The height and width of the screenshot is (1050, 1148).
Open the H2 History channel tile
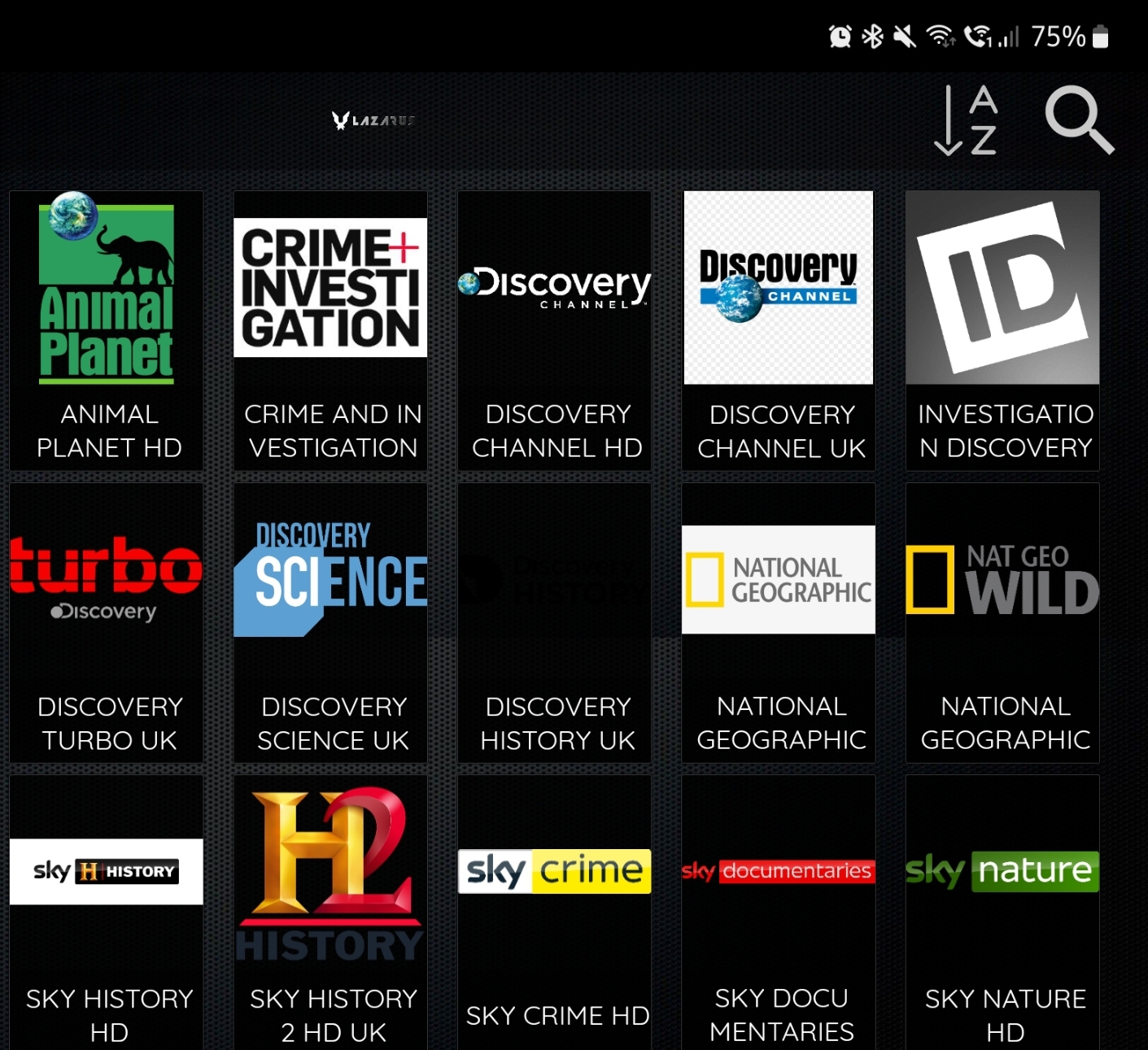pos(330,911)
